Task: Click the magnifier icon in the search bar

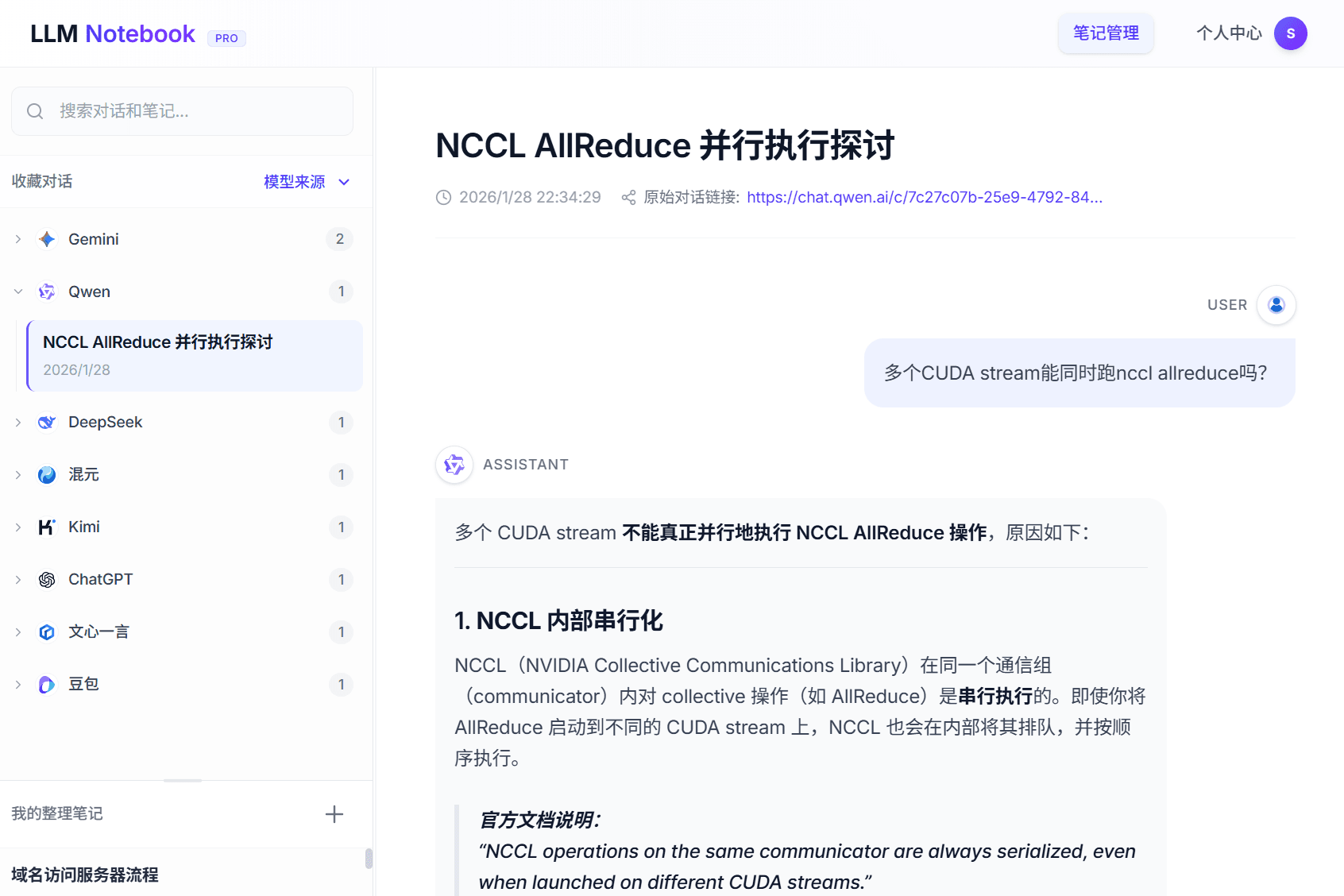Action: [x=35, y=111]
